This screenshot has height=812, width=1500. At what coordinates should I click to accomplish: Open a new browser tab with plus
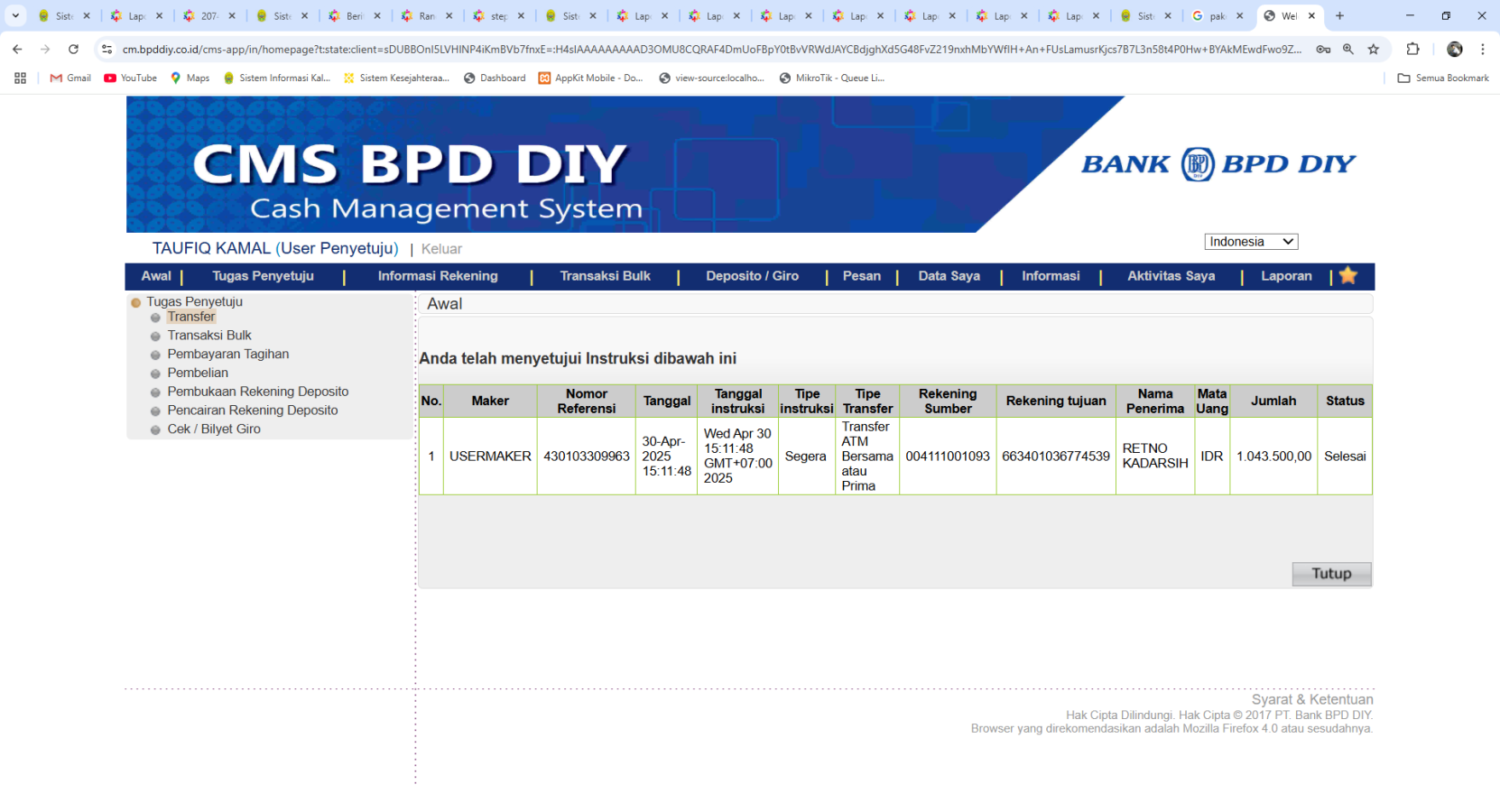(x=1340, y=15)
